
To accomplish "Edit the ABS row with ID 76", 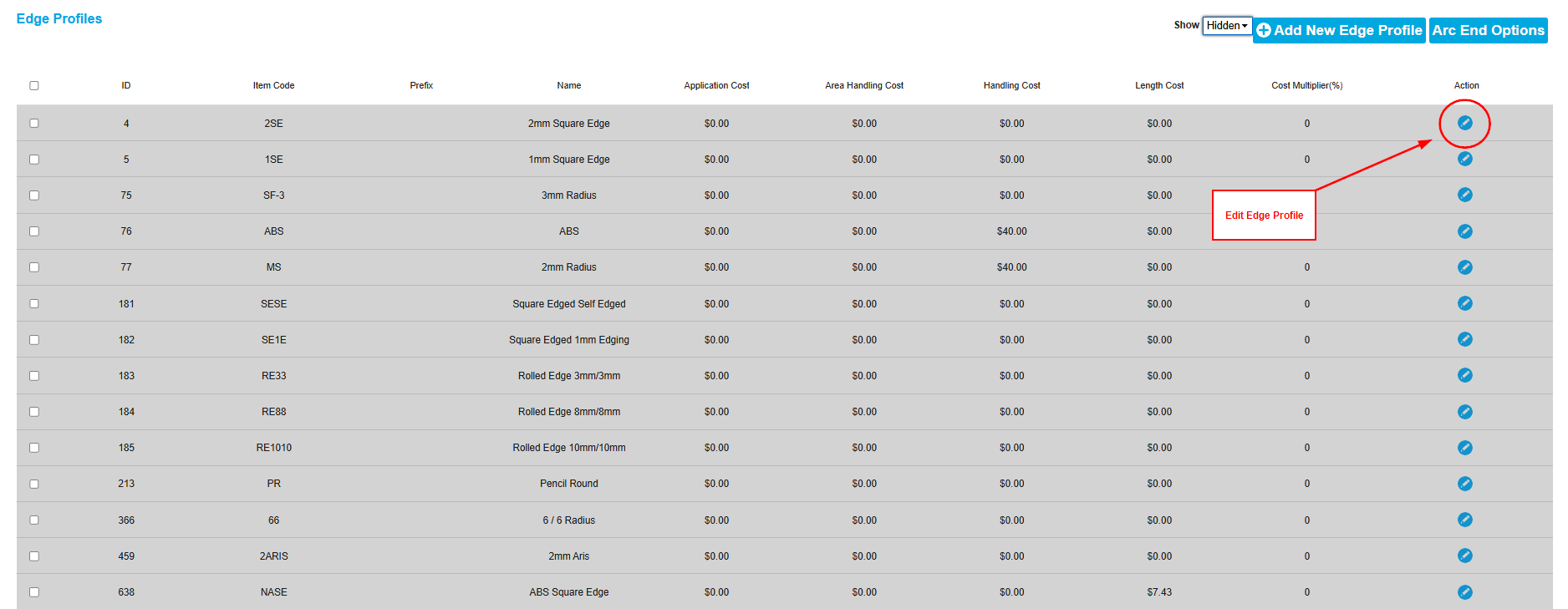I will [1464, 231].
